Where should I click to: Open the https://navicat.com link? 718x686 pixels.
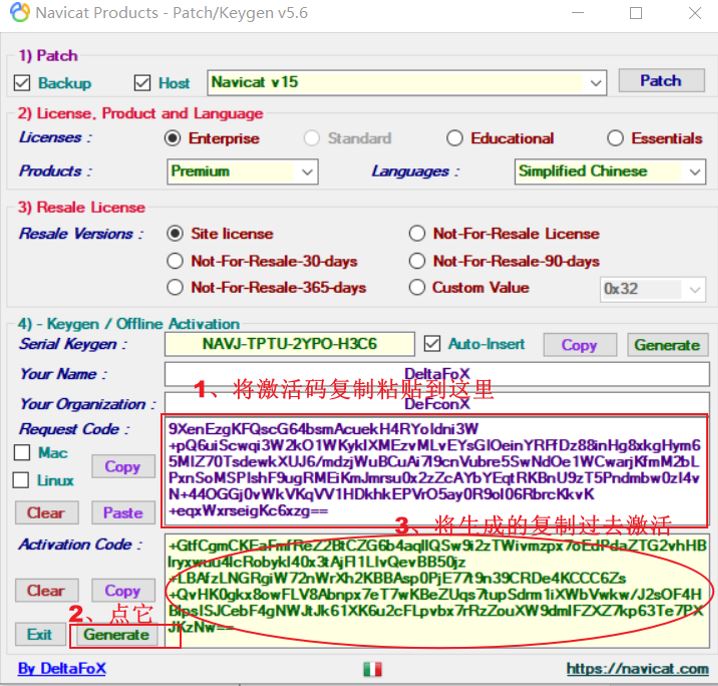click(637, 669)
